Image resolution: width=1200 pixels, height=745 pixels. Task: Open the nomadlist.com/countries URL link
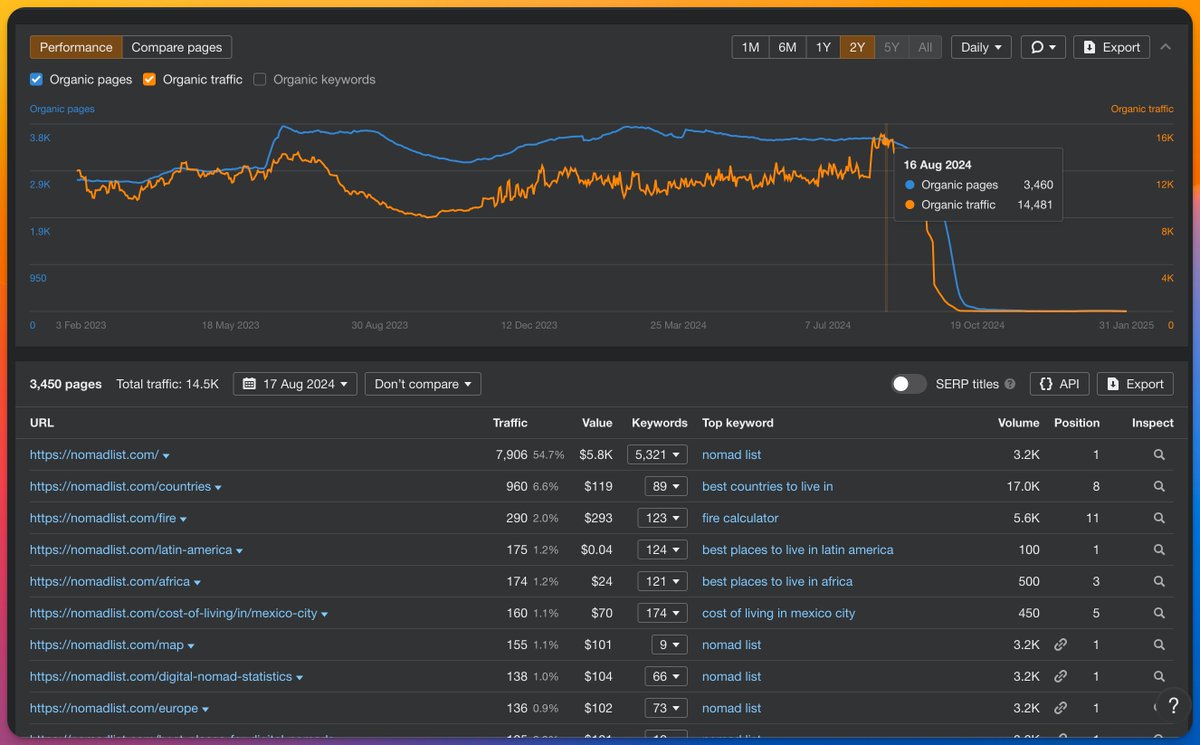[x=120, y=487]
